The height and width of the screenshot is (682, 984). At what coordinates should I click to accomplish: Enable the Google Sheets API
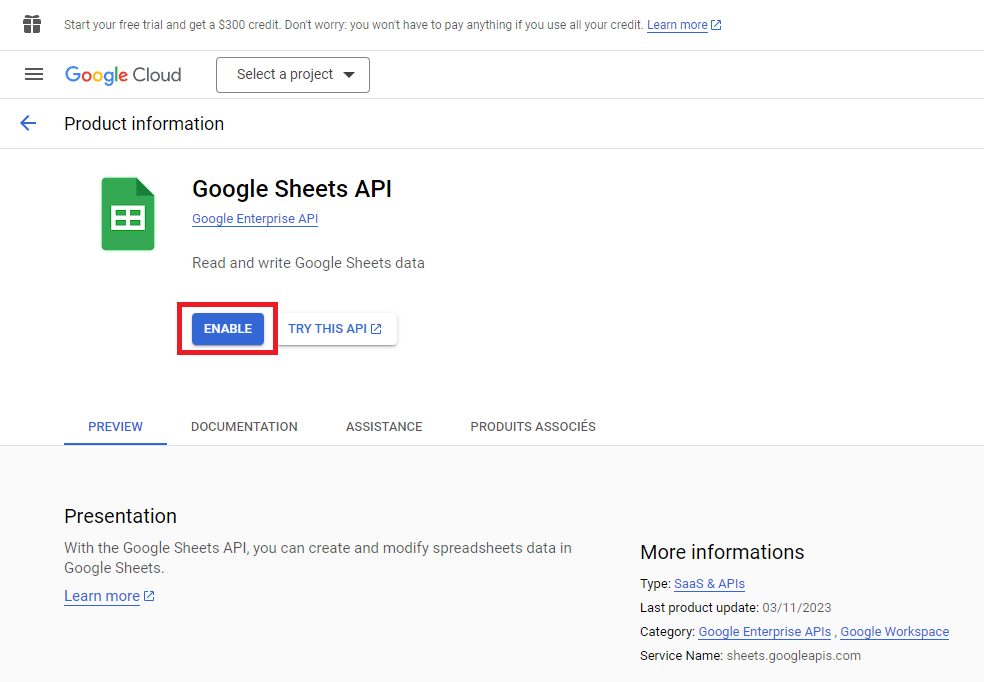[227, 328]
